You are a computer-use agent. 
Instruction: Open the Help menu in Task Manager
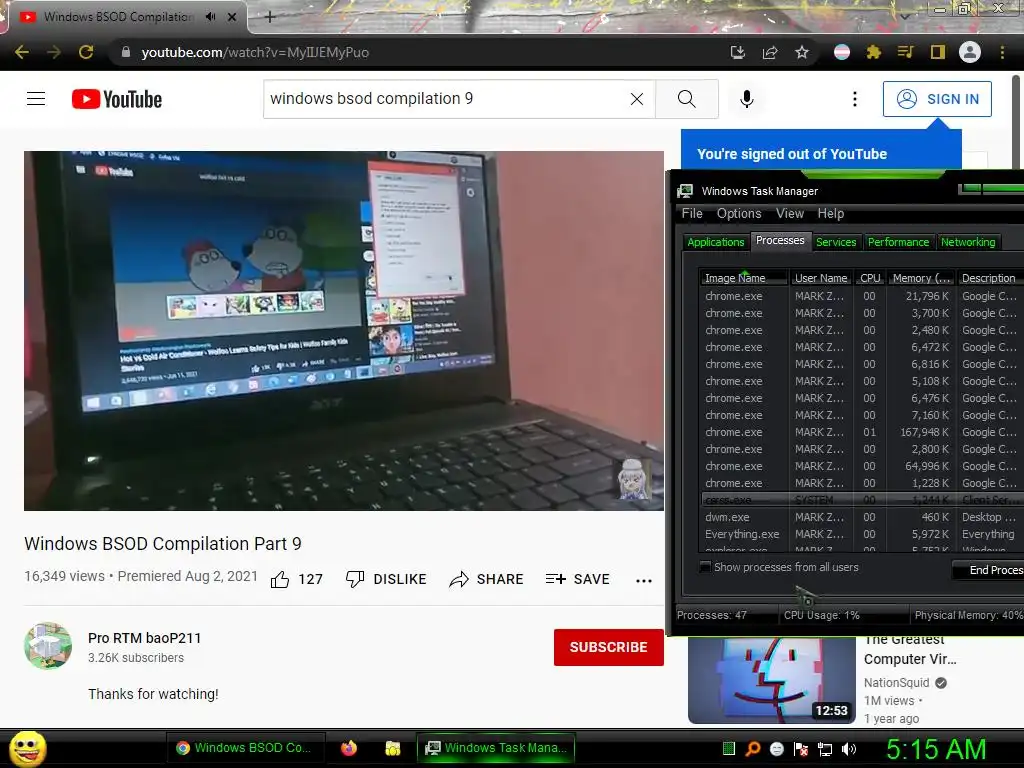point(831,214)
